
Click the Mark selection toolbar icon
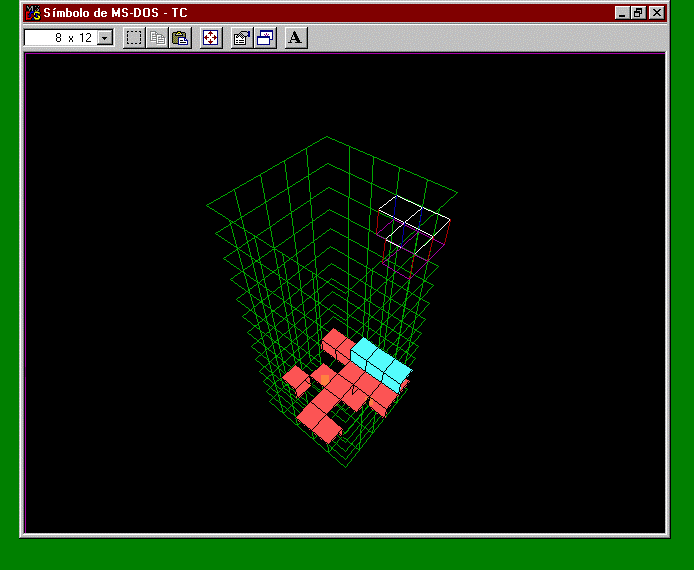pos(134,38)
